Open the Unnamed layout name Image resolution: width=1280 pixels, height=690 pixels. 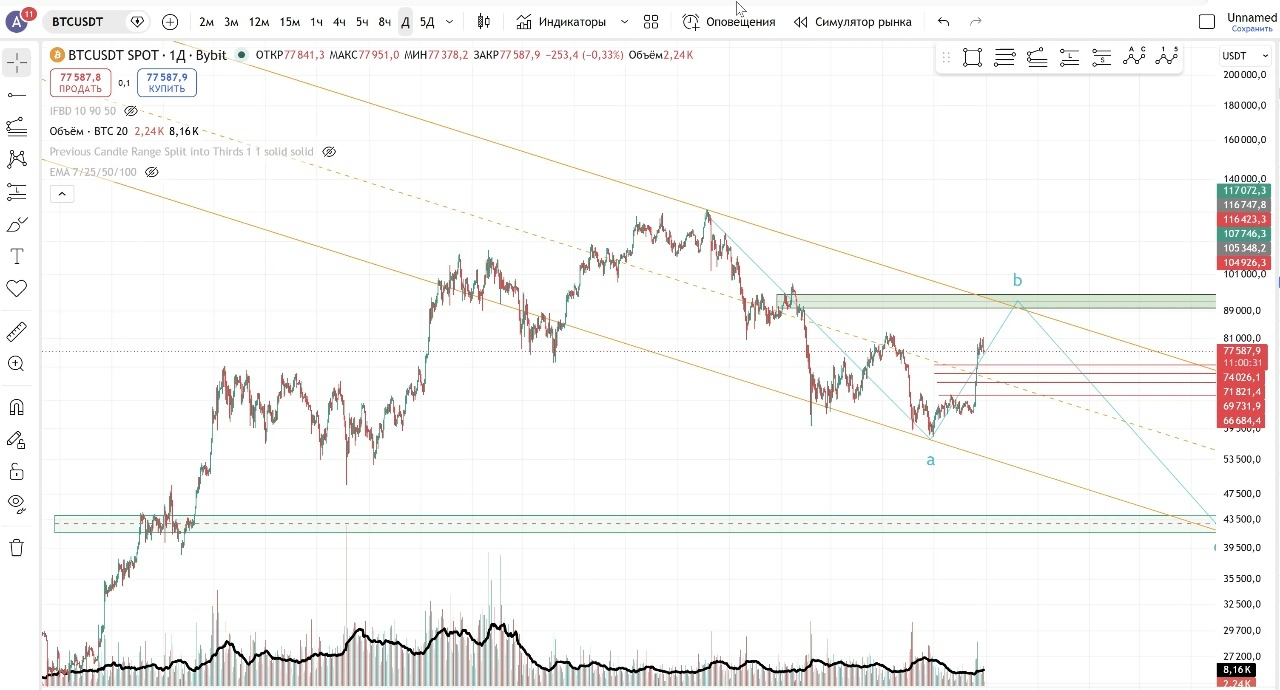pyautogui.click(x=1252, y=17)
